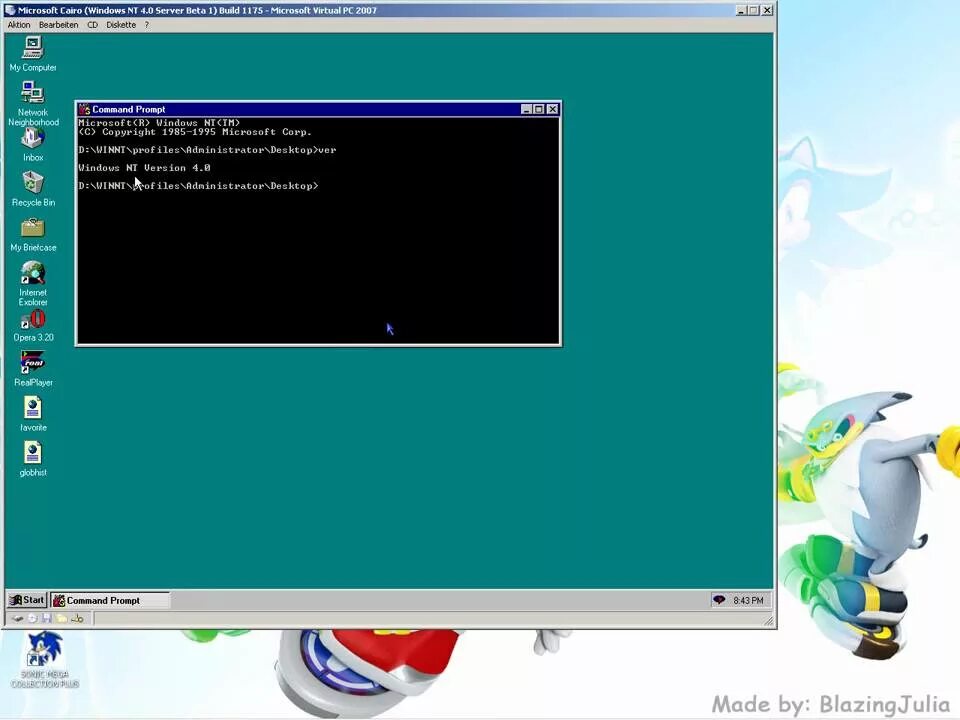
Task: Click the Copyright 1985-1995 Microsoft Corp. line
Action: (195, 132)
